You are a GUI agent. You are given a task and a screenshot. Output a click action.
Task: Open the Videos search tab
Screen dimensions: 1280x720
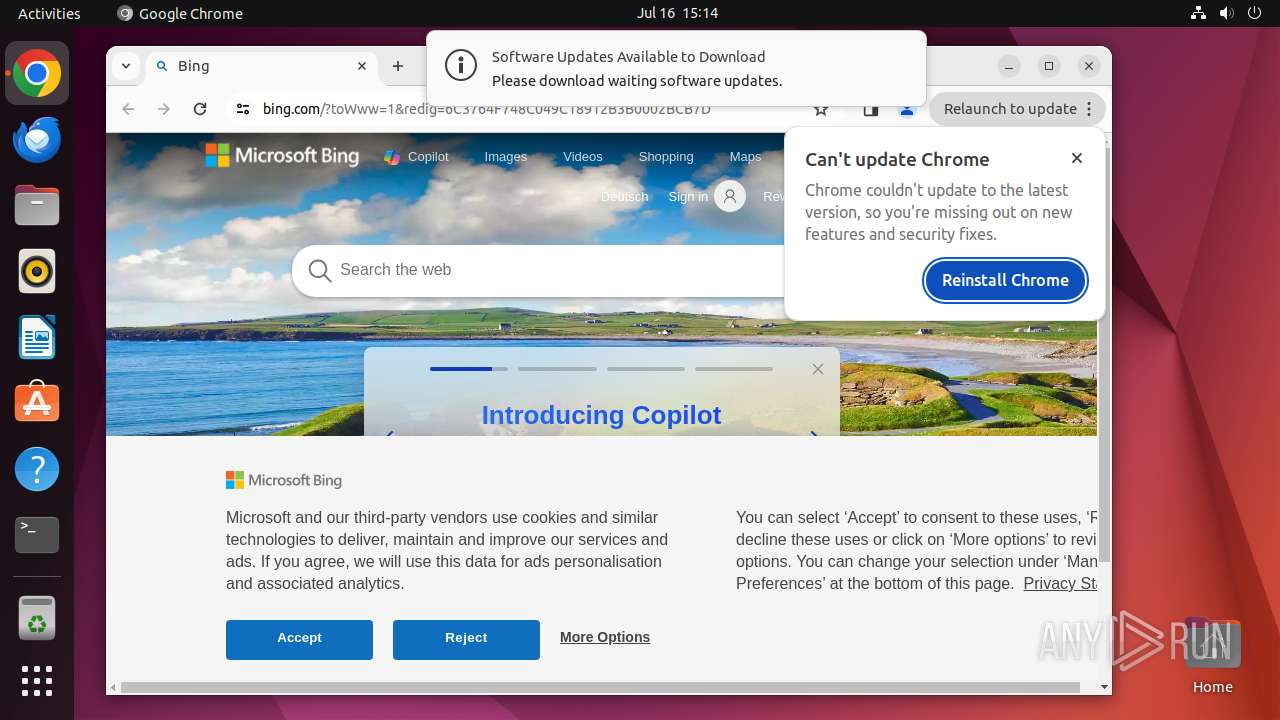point(583,157)
